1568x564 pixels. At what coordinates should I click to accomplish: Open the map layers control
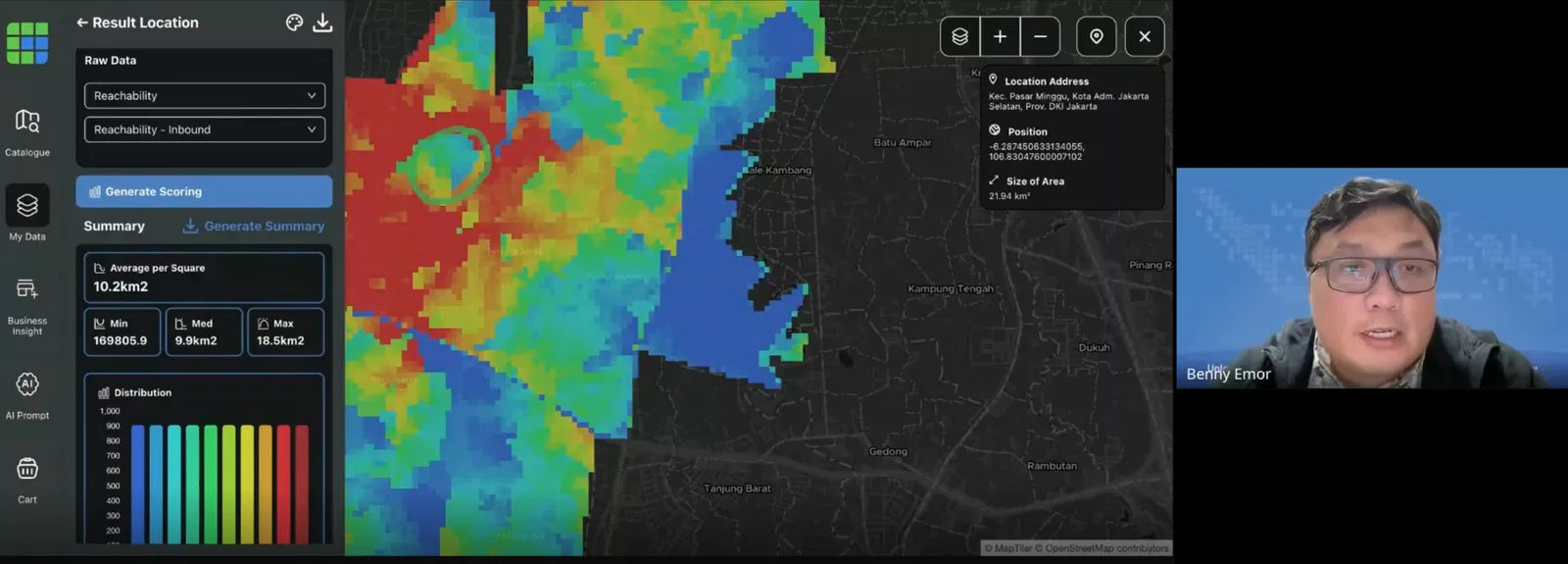tap(960, 36)
